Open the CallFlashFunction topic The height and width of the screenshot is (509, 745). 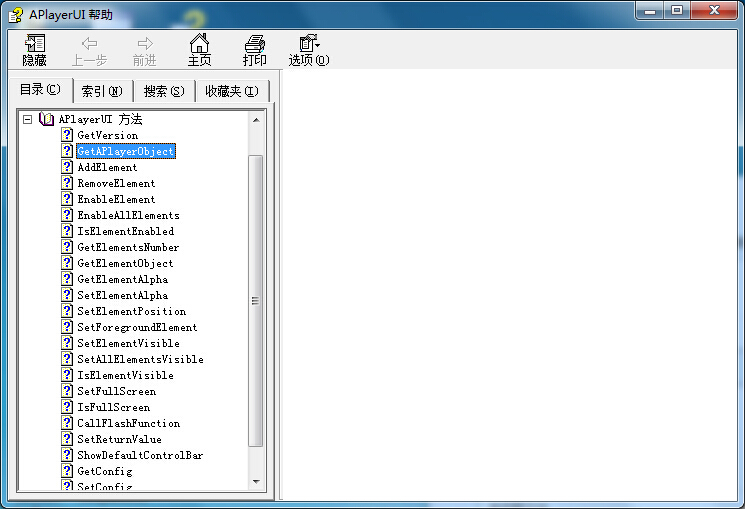[129, 423]
